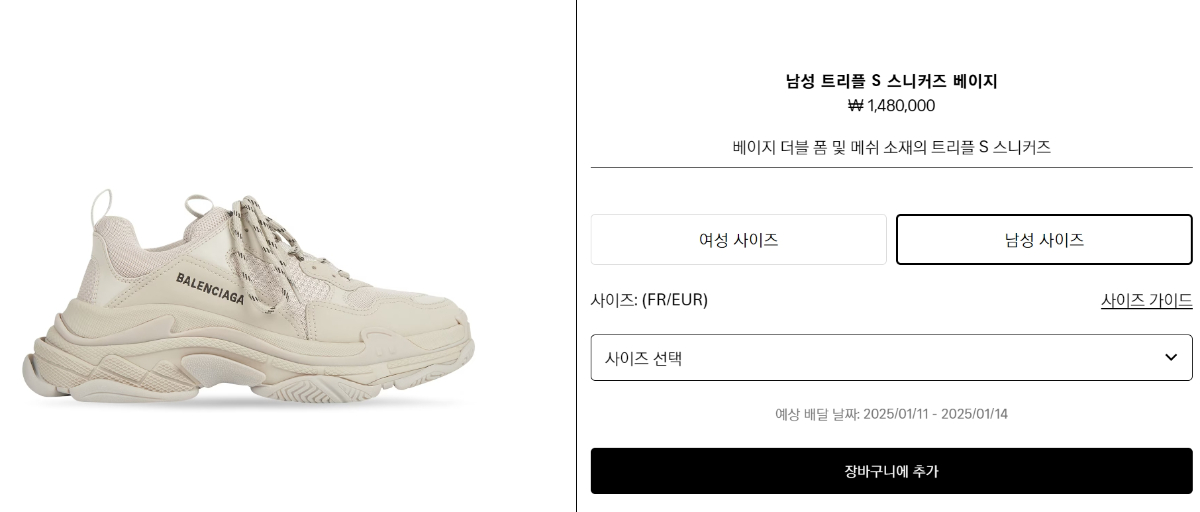Click the 예상 배달 날짜 delivery estimate text

(x=891, y=414)
